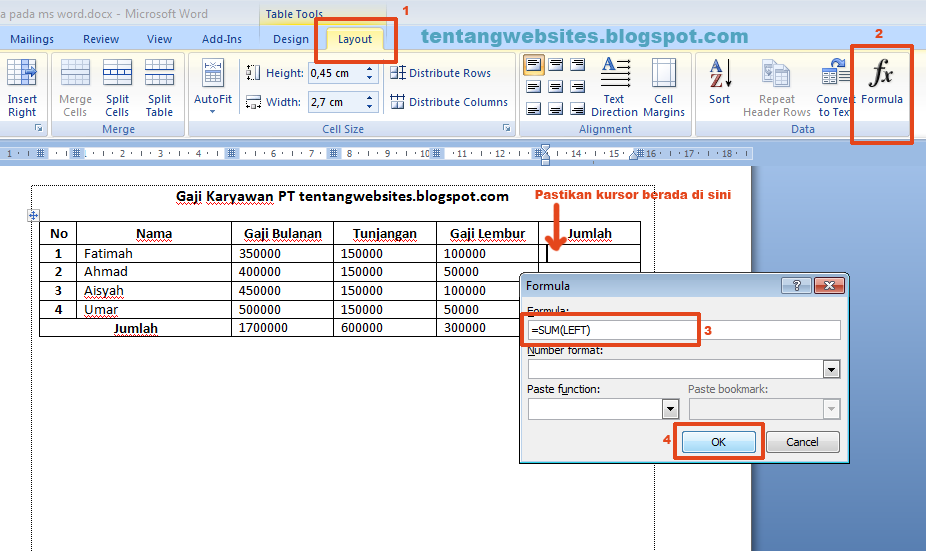Click the Umar name cell
The width and height of the screenshot is (926, 551).
154,309
